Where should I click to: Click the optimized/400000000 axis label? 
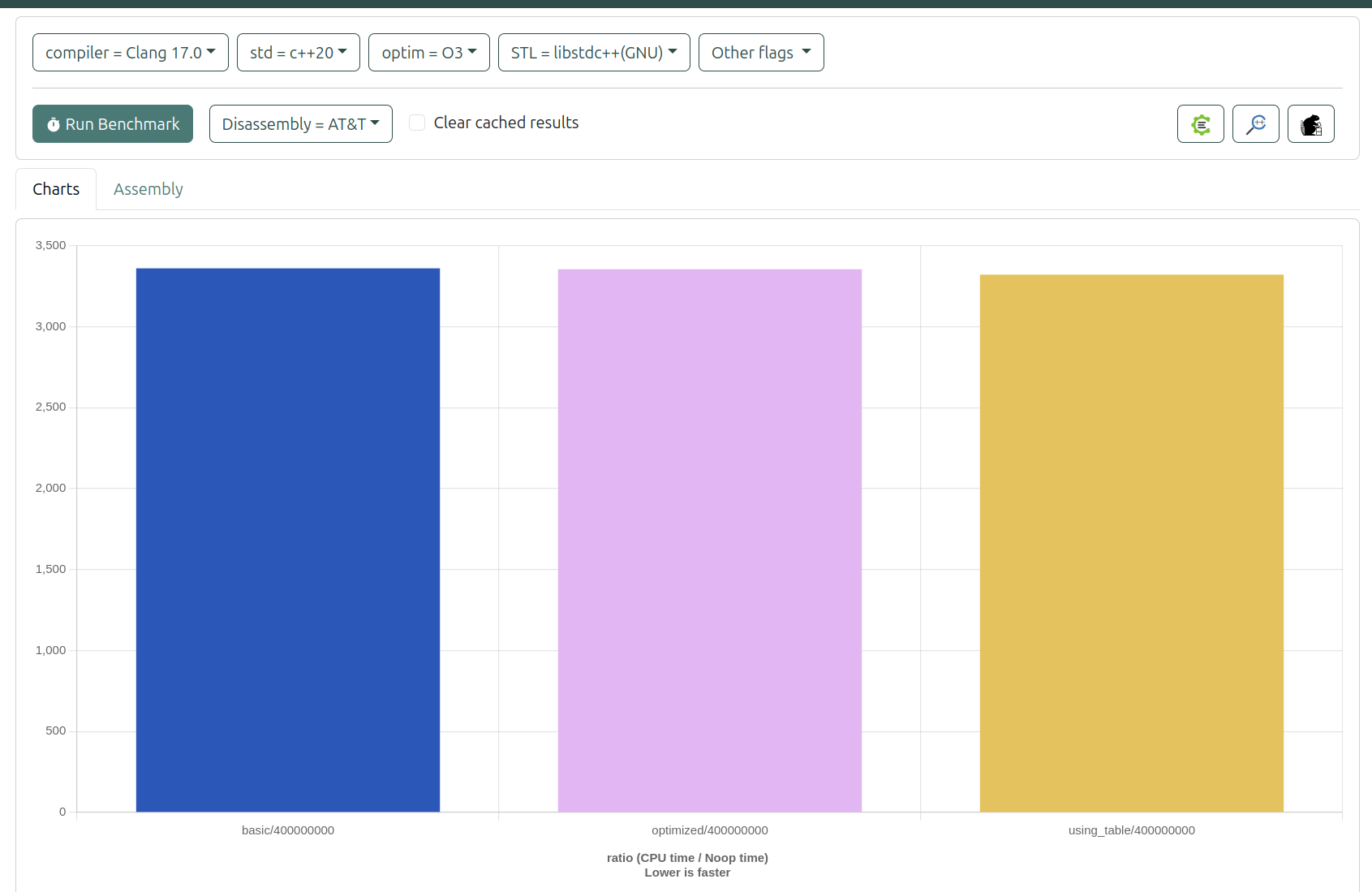pyautogui.click(x=709, y=830)
